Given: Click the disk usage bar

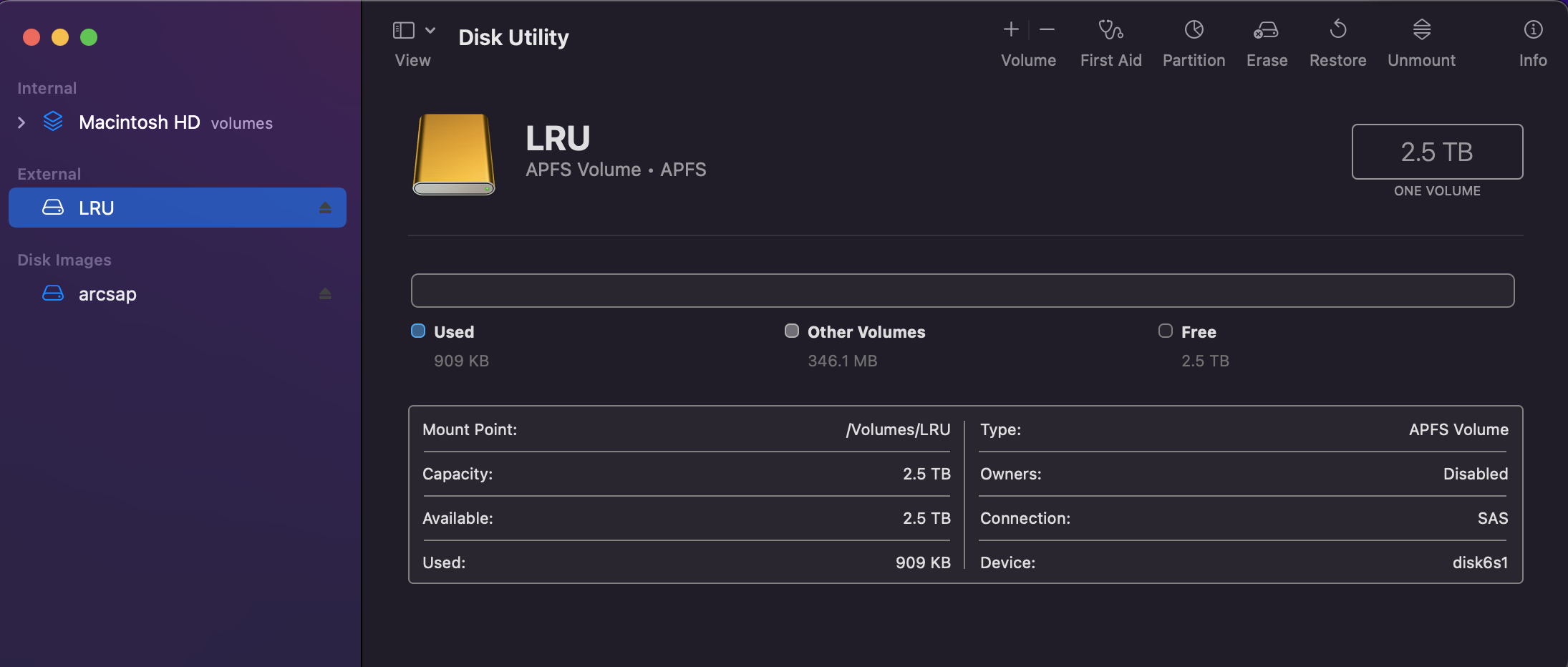Looking at the screenshot, I should coord(962,291).
